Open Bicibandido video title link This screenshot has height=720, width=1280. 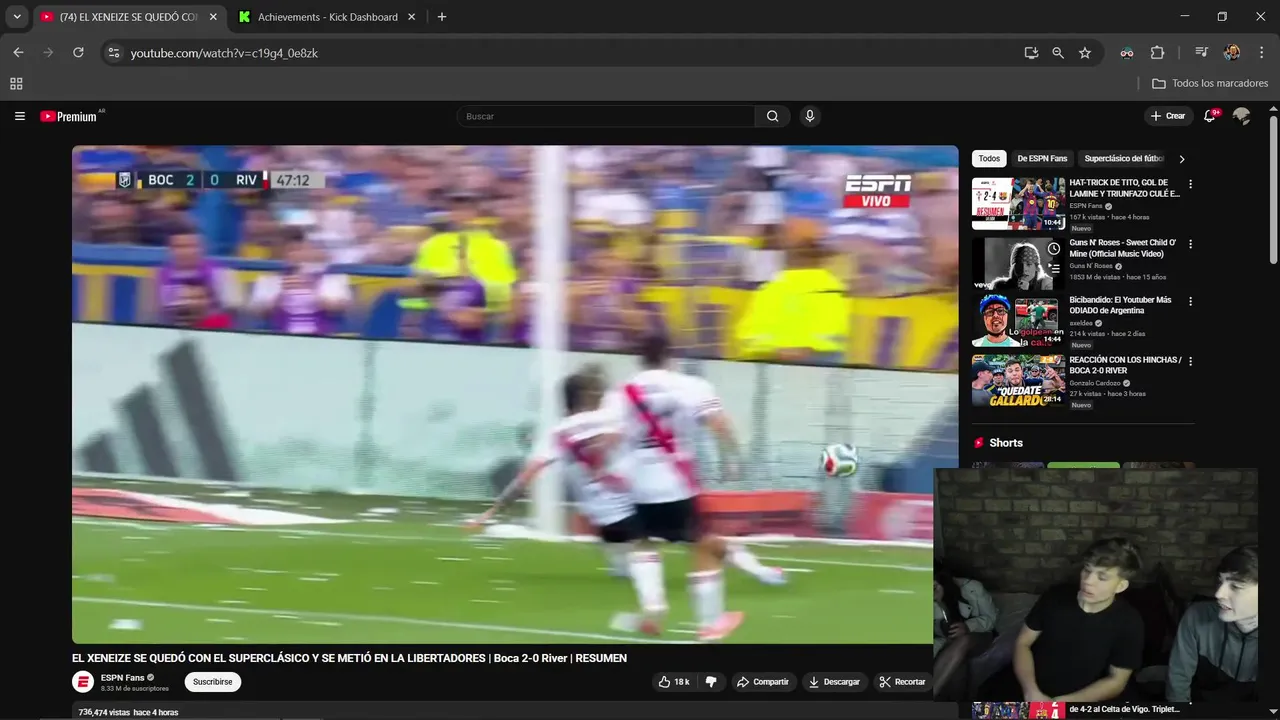coord(1120,305)
